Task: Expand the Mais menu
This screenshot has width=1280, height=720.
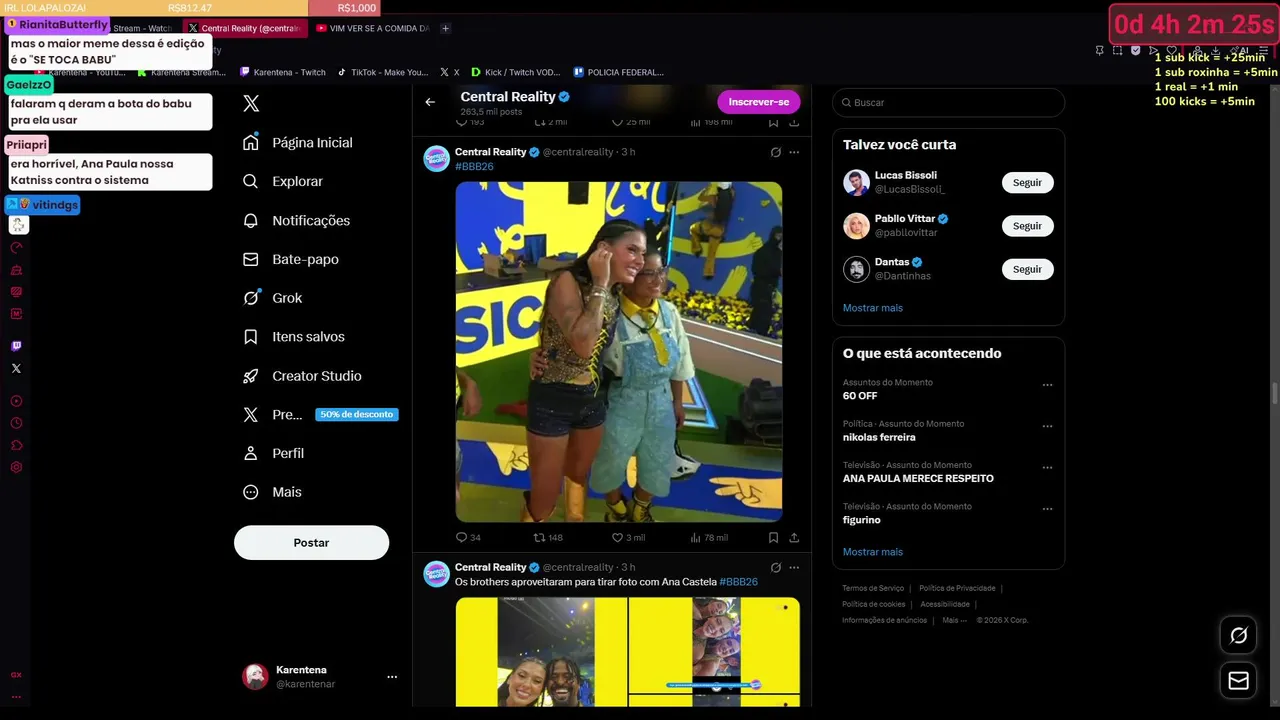Action: pos(272,492)
